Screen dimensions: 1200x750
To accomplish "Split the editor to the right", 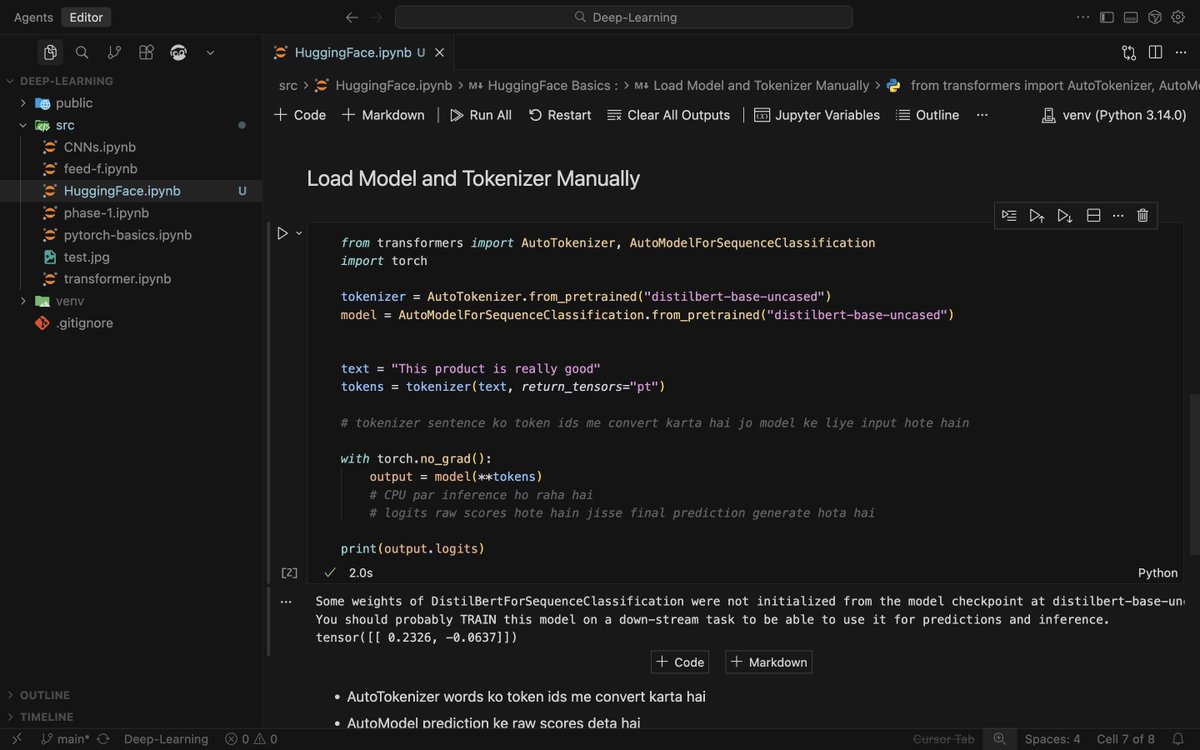I will click(x=1155, y=52).
